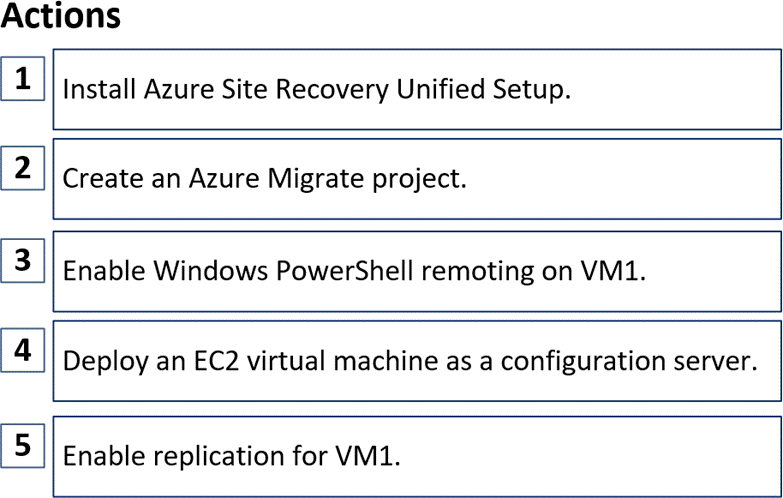783x498 pixels.
Task: Select the Install Azure Site Recovery Unified Setup action
Action: tap(416, 89)
